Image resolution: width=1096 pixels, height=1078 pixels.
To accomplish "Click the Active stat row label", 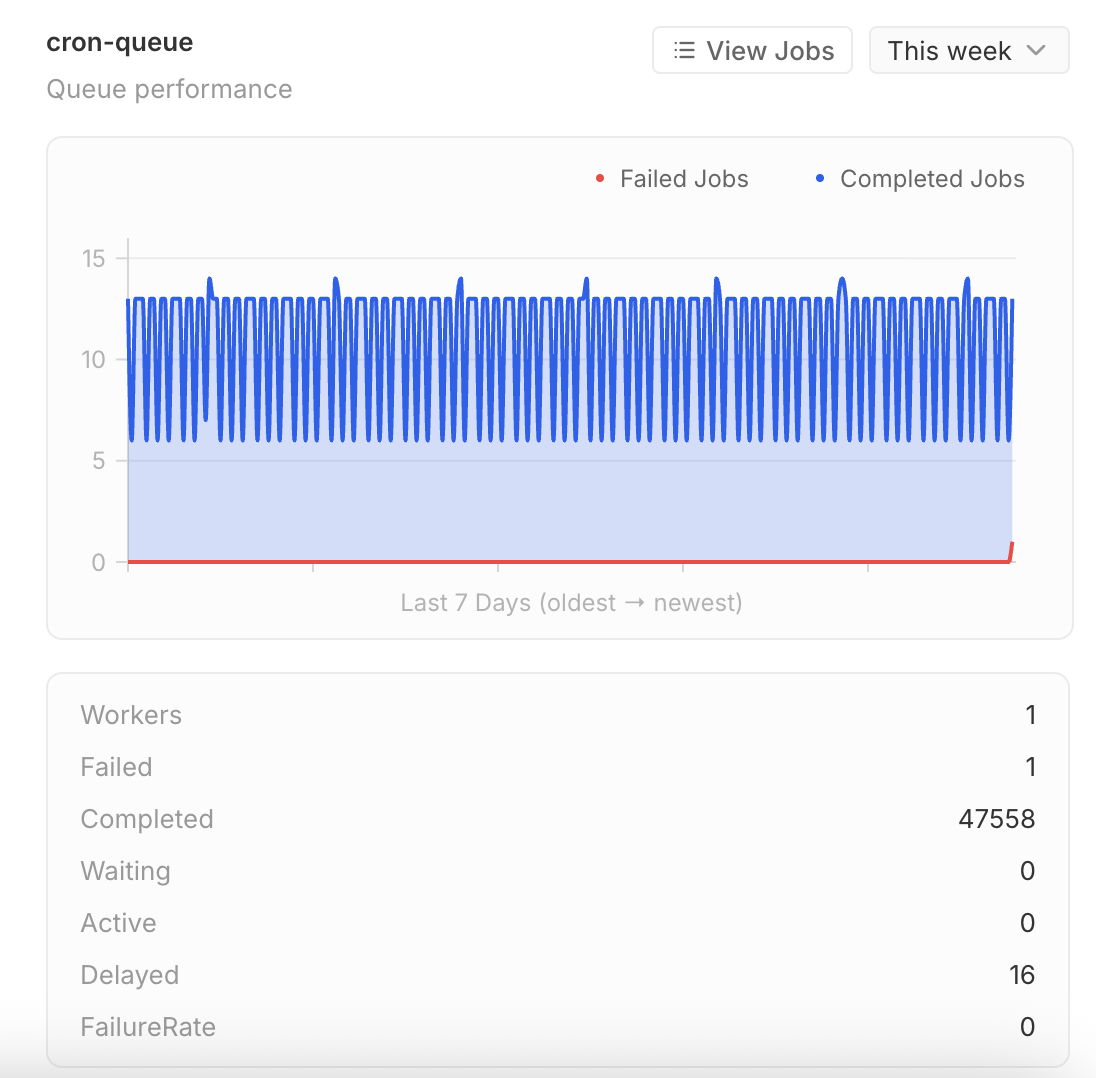I will pos(118,923).
